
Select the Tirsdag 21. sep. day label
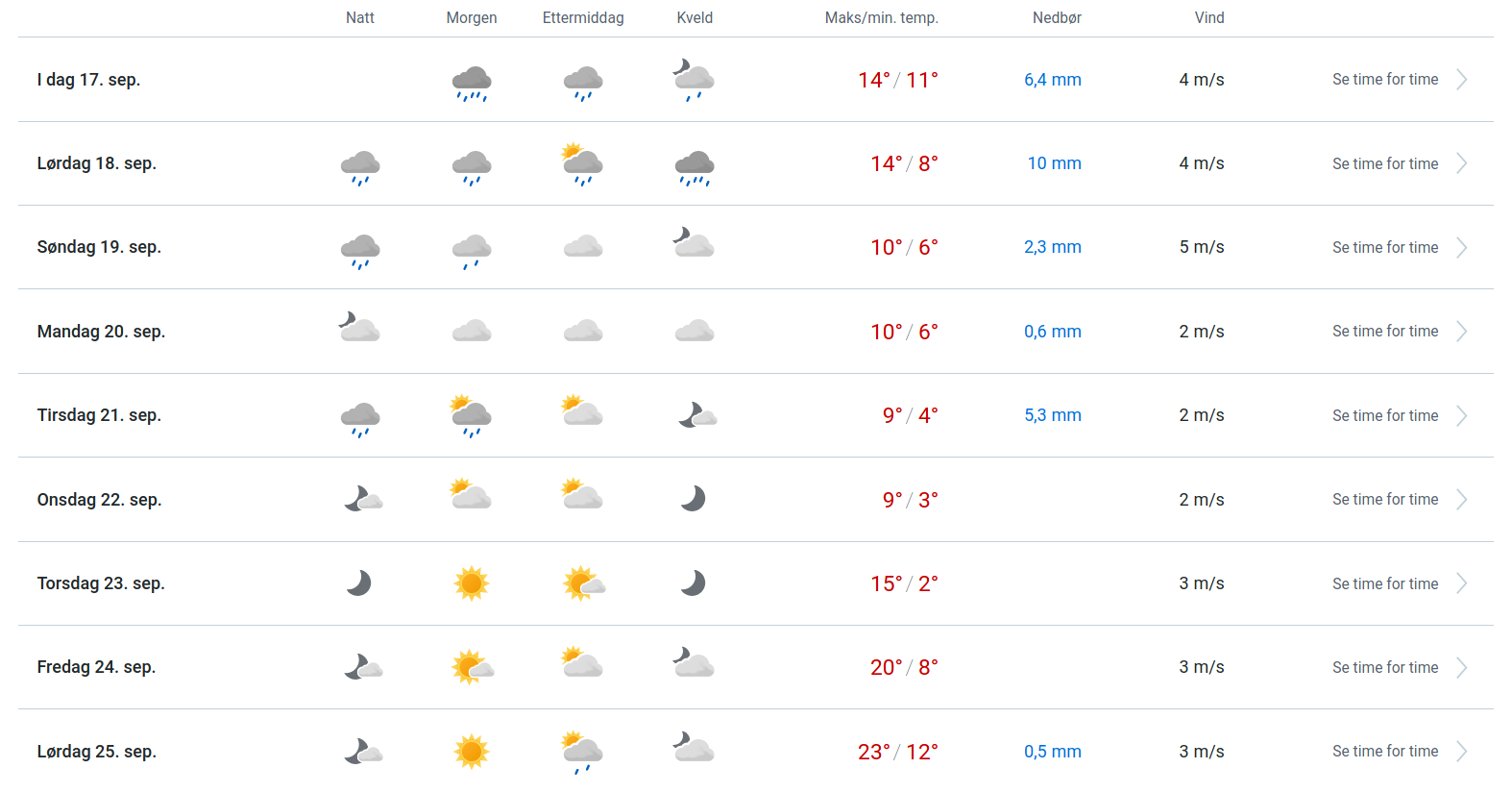pos(99,415)
